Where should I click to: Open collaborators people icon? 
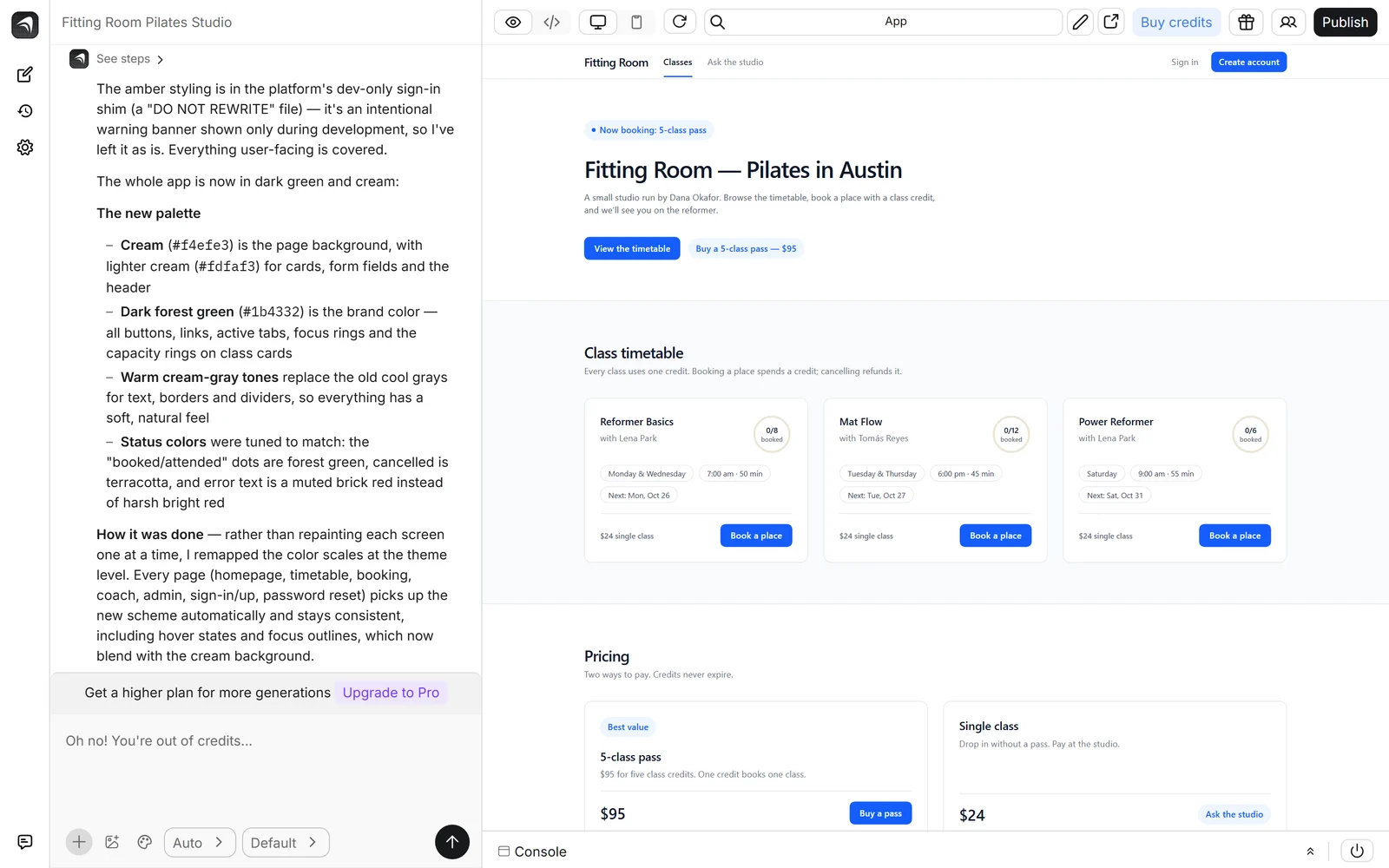(1288, 23)
